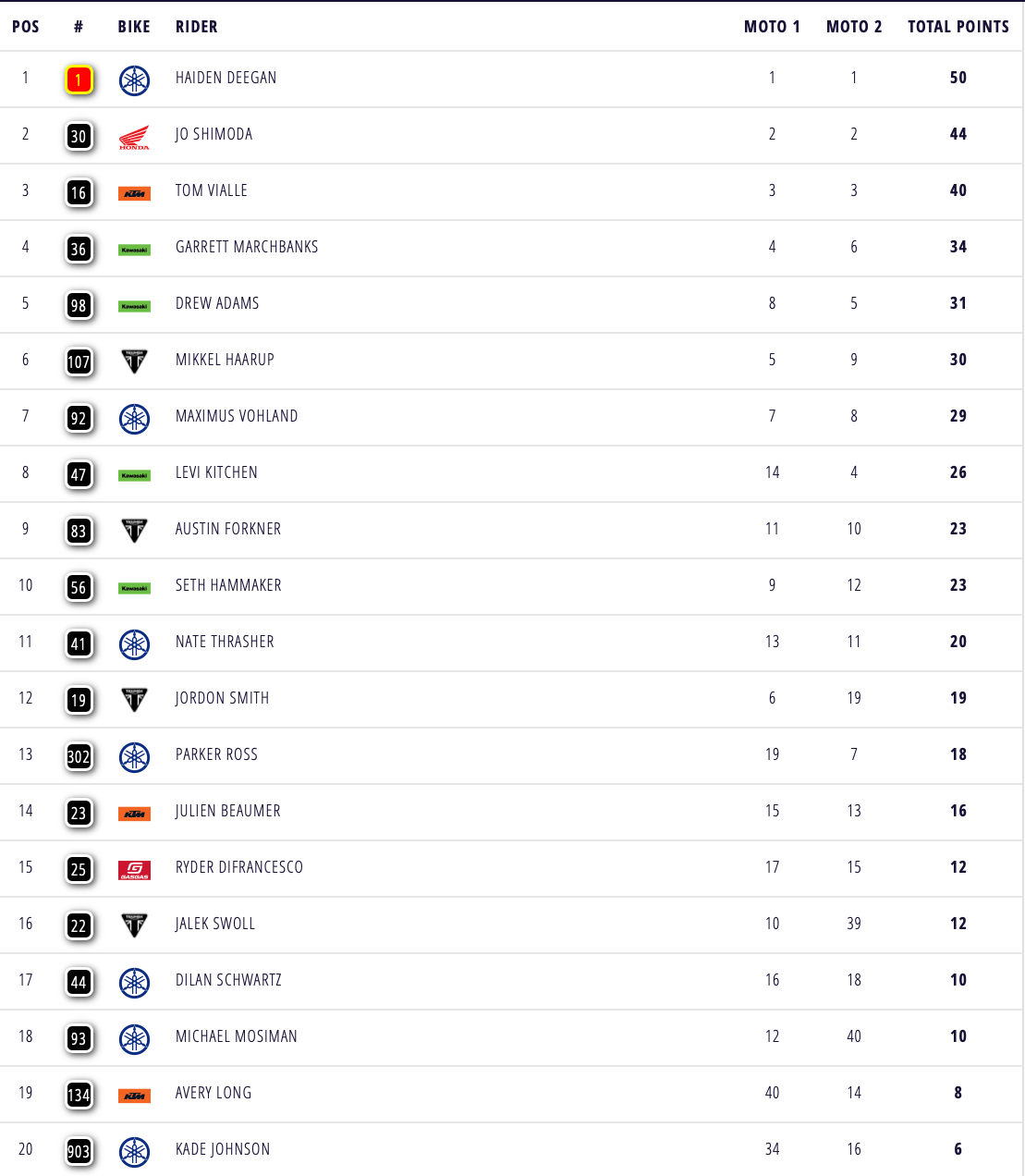Screen dimensions: 1025x1176
Task: Click Michael Mosiman's rider name
Action: [x=237, y=1036]
